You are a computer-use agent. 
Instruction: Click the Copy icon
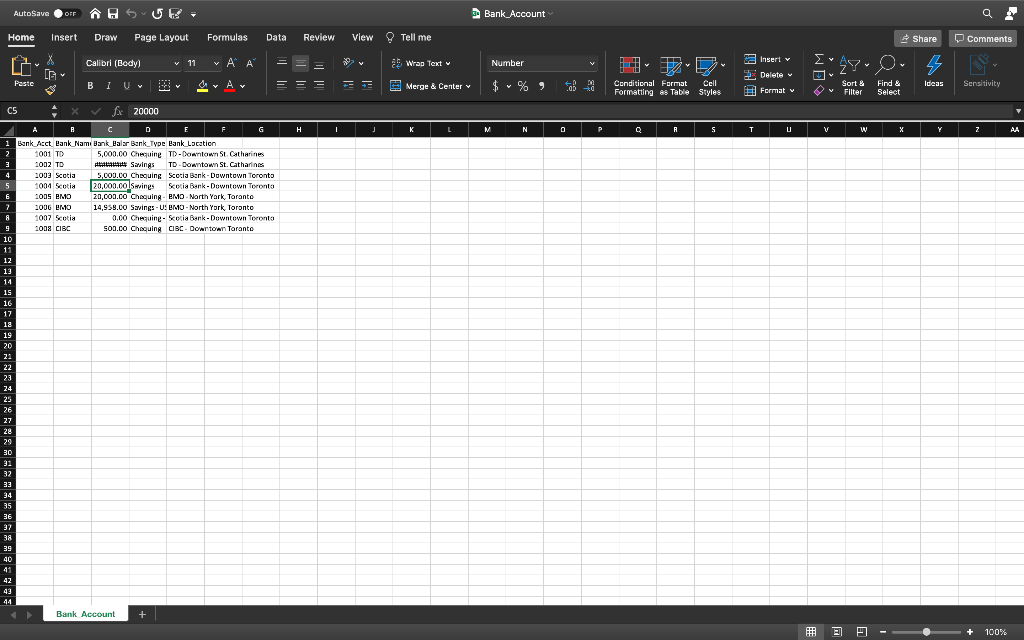coord(50,74)
